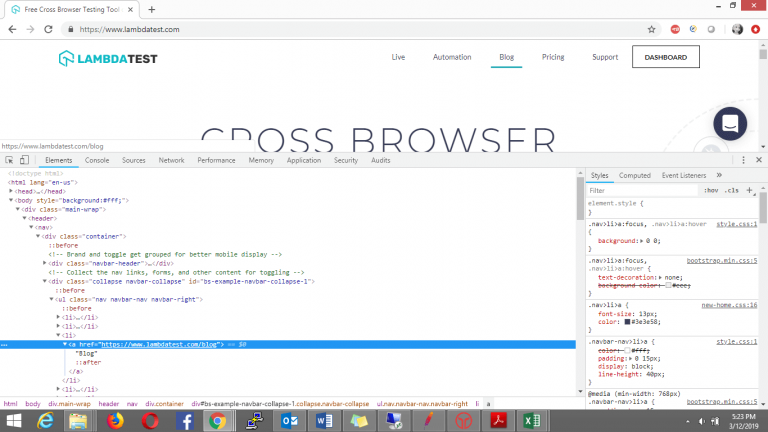Switch to the Console tab
The height and width of the screenshot is (432, 768).
97,160
